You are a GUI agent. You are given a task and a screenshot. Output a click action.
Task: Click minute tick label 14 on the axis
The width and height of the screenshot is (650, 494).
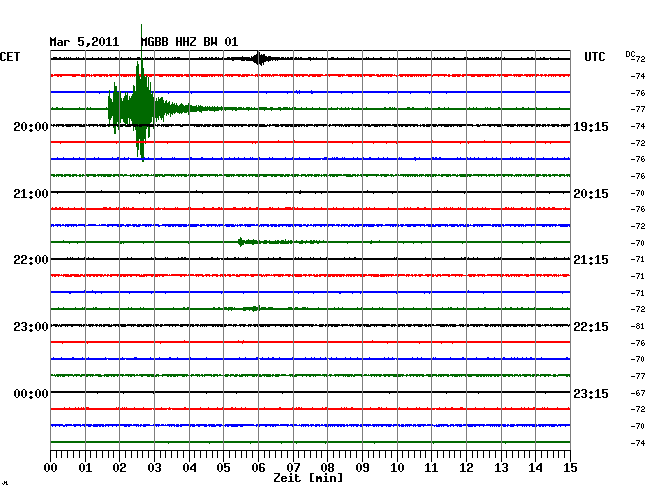[x=536, y=467]
